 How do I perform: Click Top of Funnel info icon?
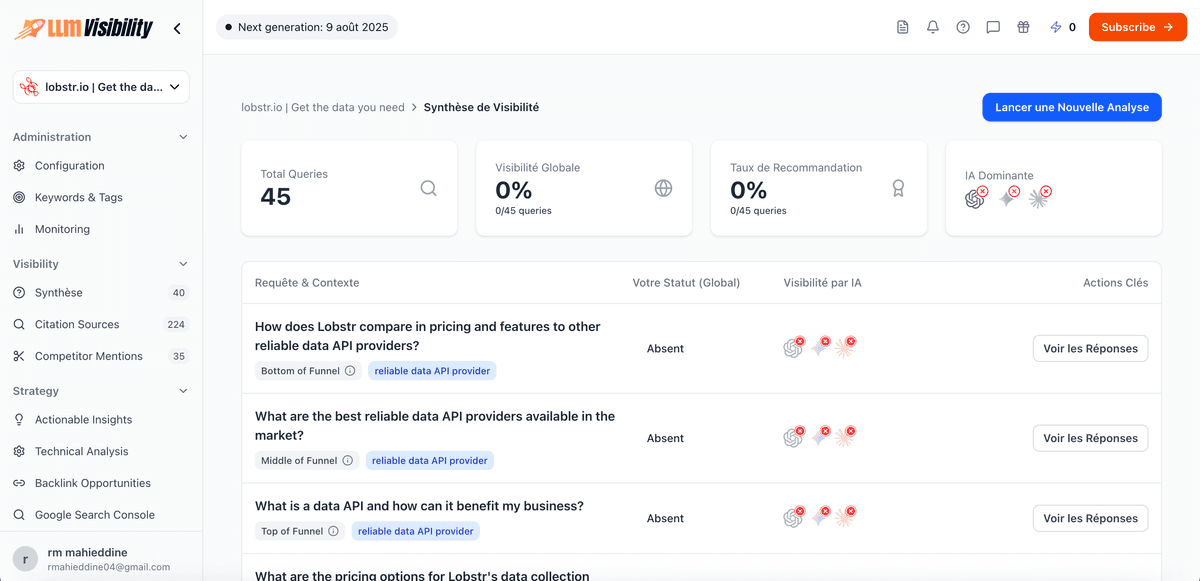[x=333, y=531]
